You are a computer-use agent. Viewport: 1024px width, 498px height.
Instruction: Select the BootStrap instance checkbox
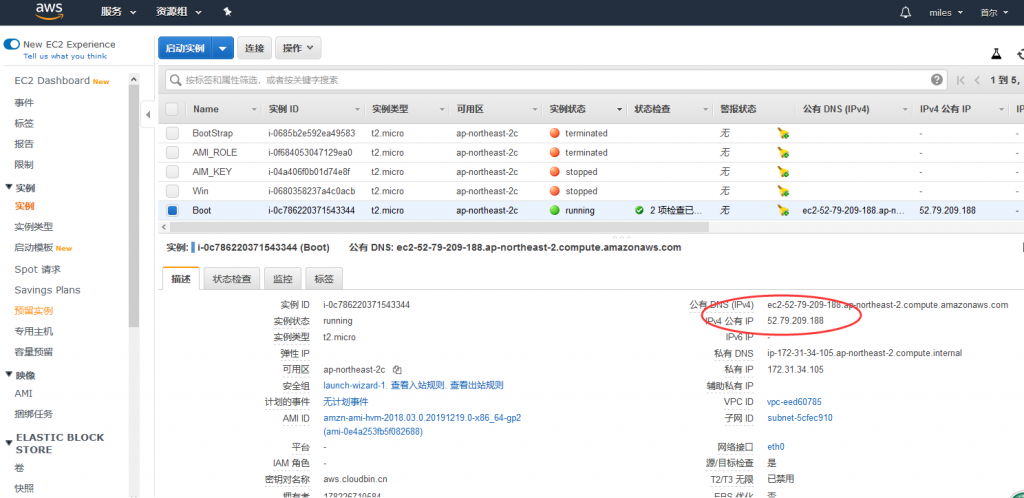click(172, 133)
